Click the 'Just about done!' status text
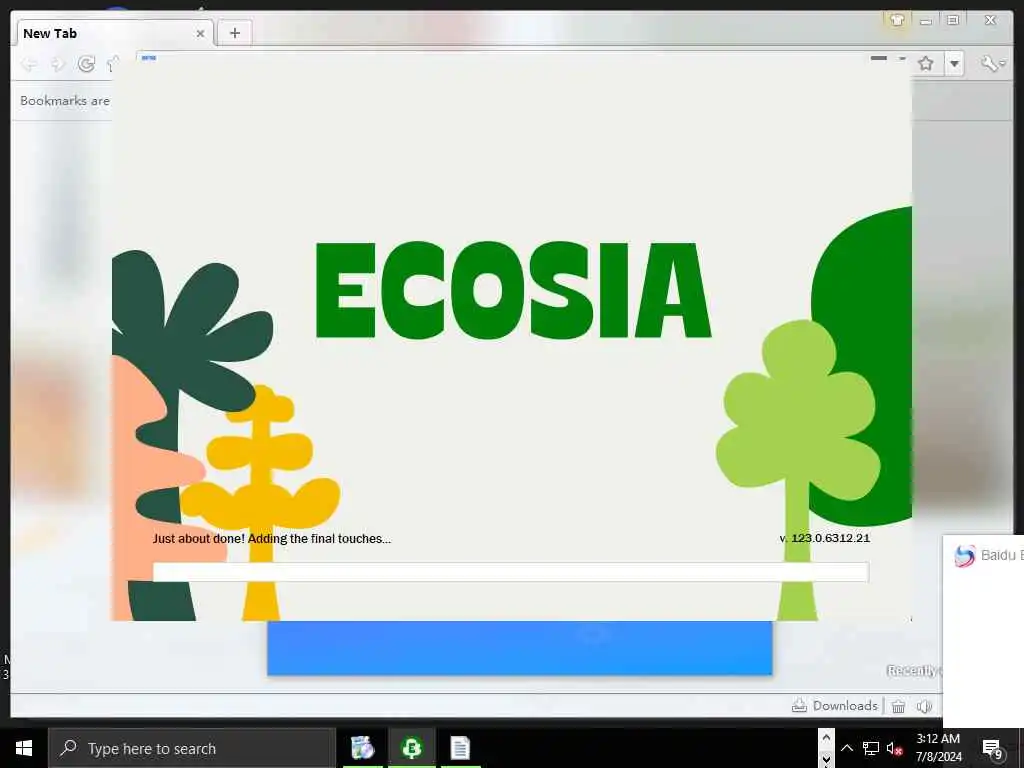The width and height of the screenshot is (1024, 768). point(272,539)
